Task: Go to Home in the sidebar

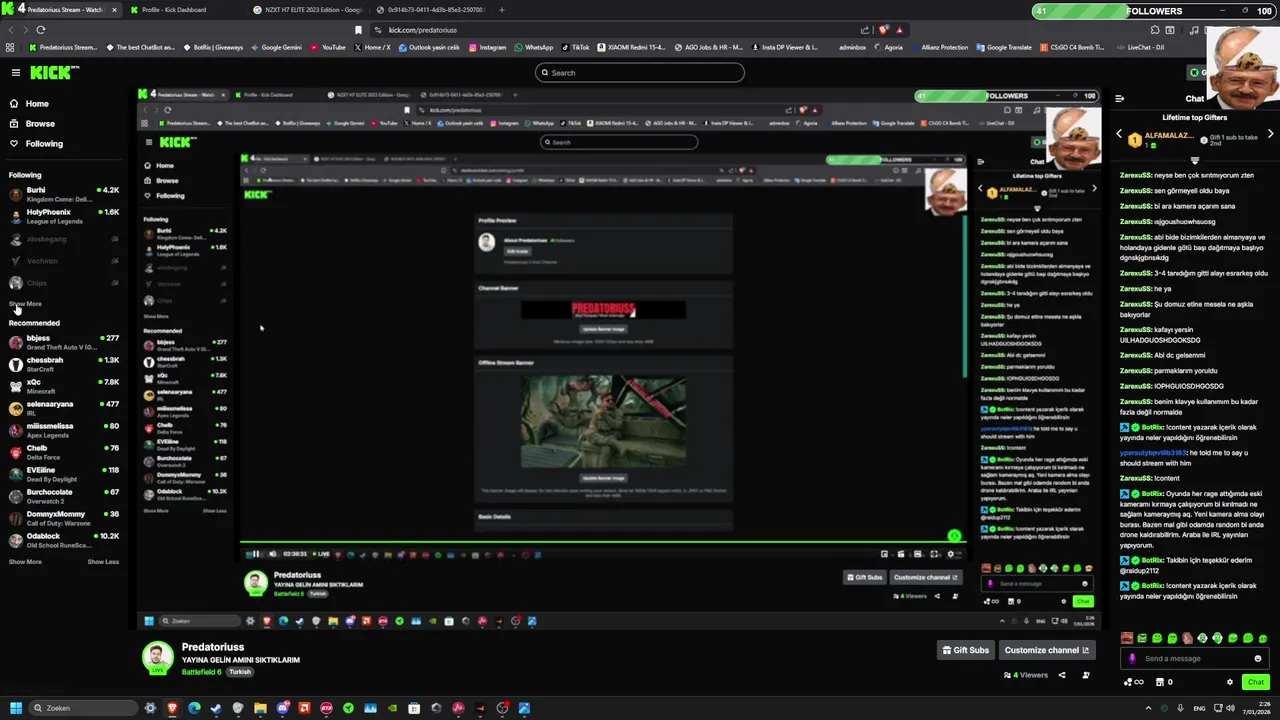Action: click(x=37, y=104)
